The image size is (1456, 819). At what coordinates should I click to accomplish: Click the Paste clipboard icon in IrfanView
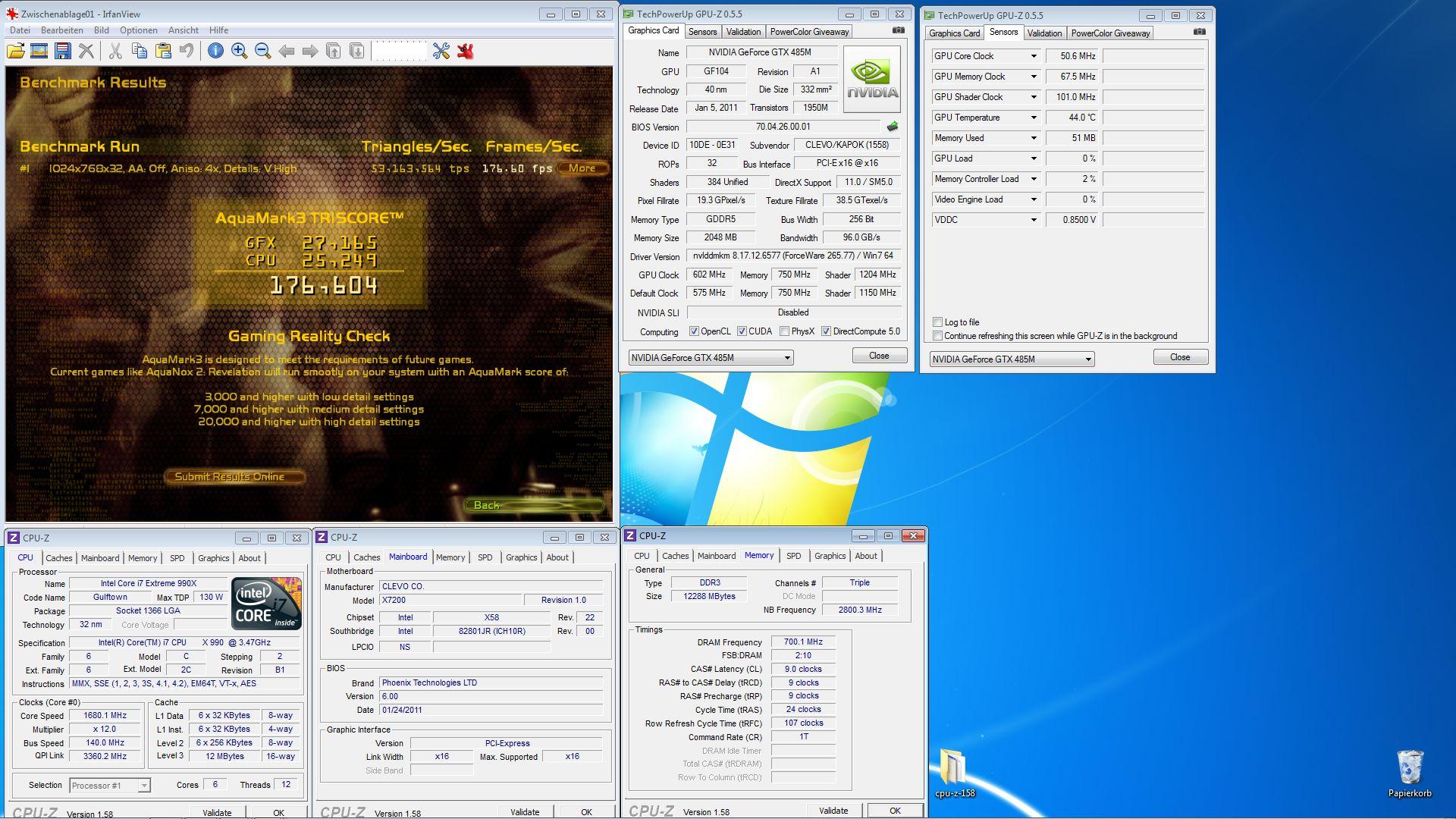163,51
